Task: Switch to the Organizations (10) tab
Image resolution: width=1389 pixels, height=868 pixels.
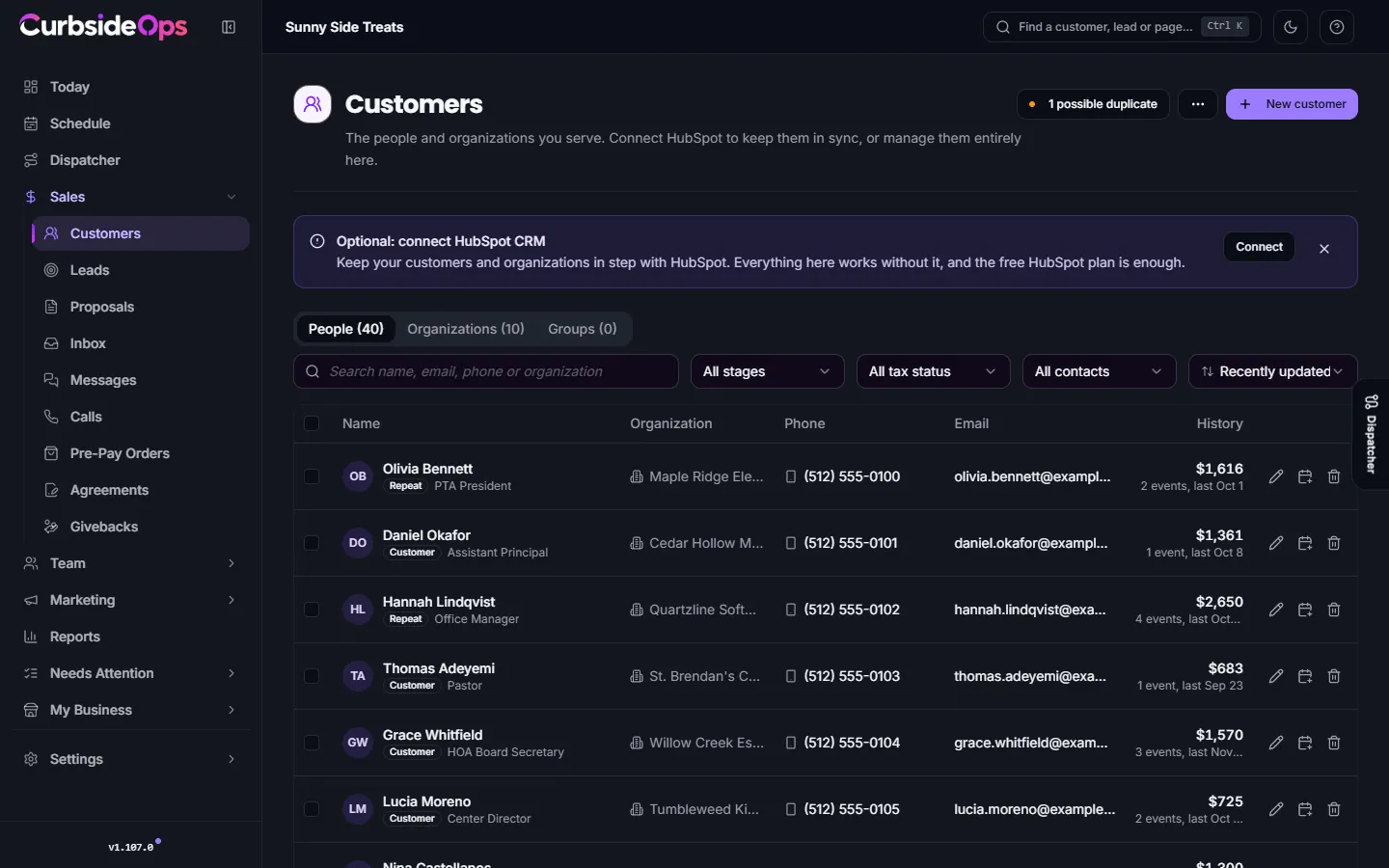Action: 466,329
